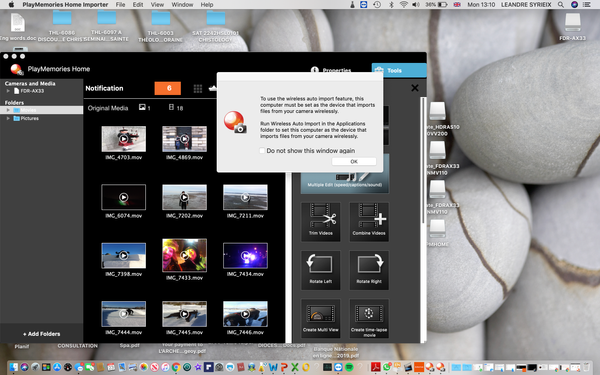The width and height of the screenshot is (600, 375).
Task: Select thumbnail IMG_7211.mov
Action: click(x=245, y=197)
